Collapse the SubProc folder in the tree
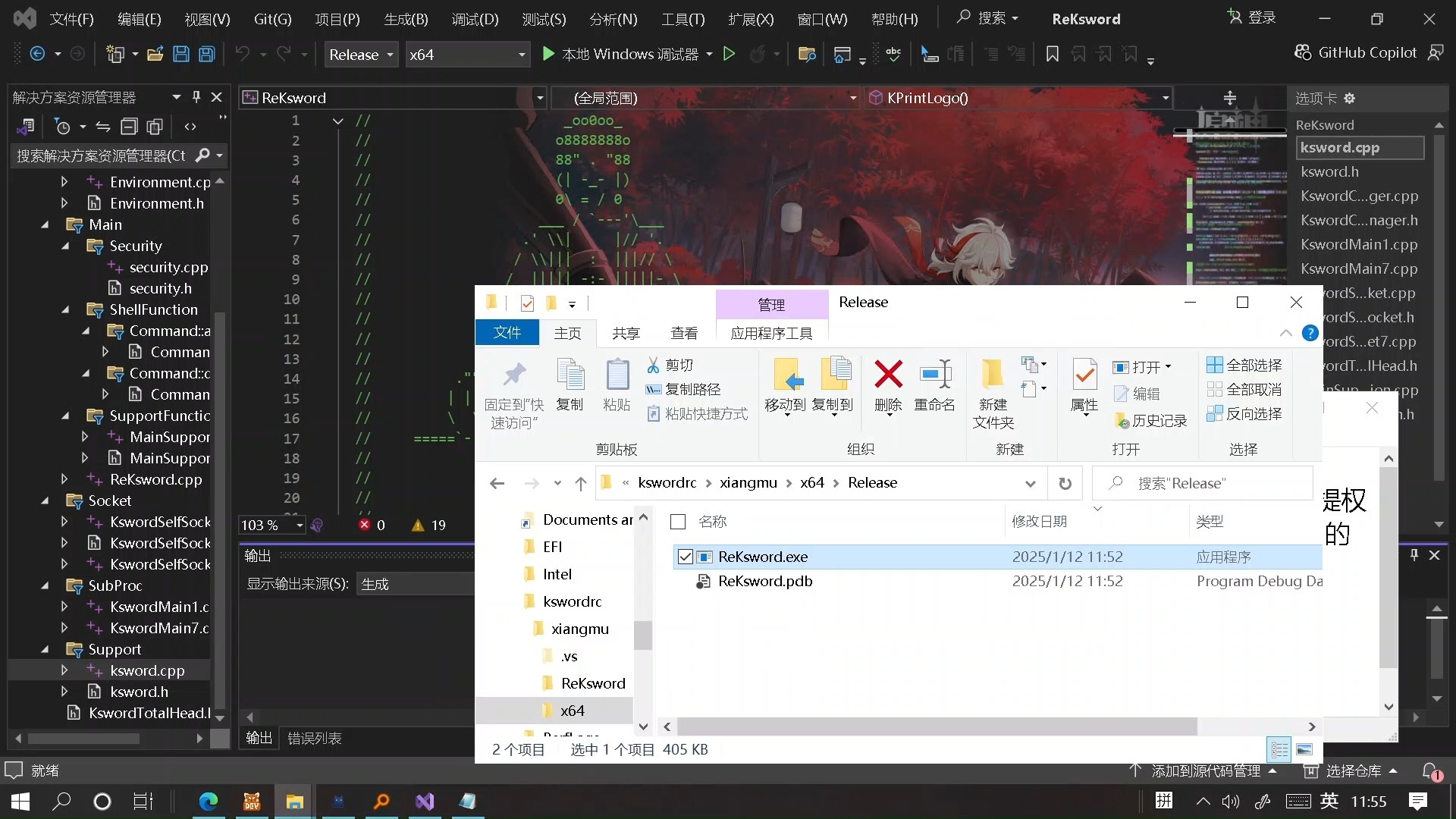This screenshot has width=1456, height=819. coord(45,585)
